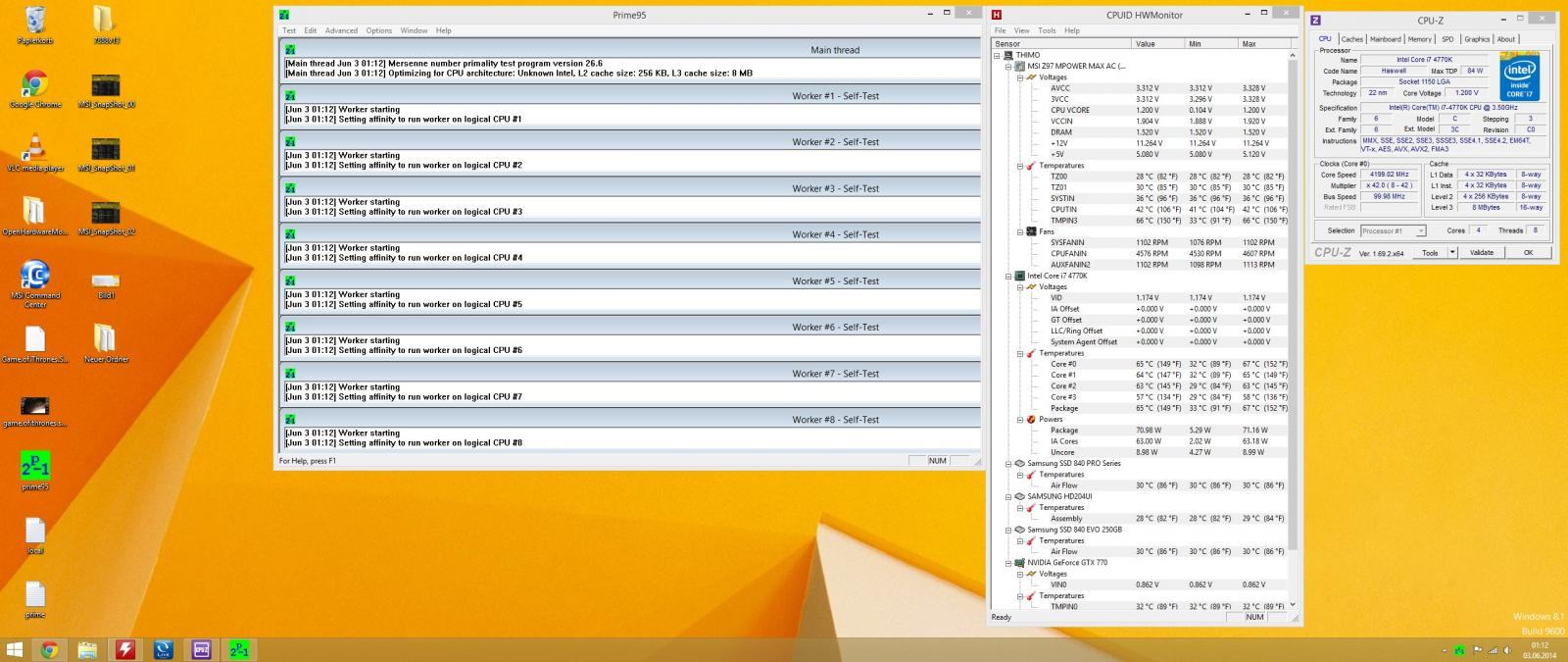The width and height of the screenshot is (1568, 662).
Task: Select the MSI_SnapShot_01 image file
Action: 105,153
